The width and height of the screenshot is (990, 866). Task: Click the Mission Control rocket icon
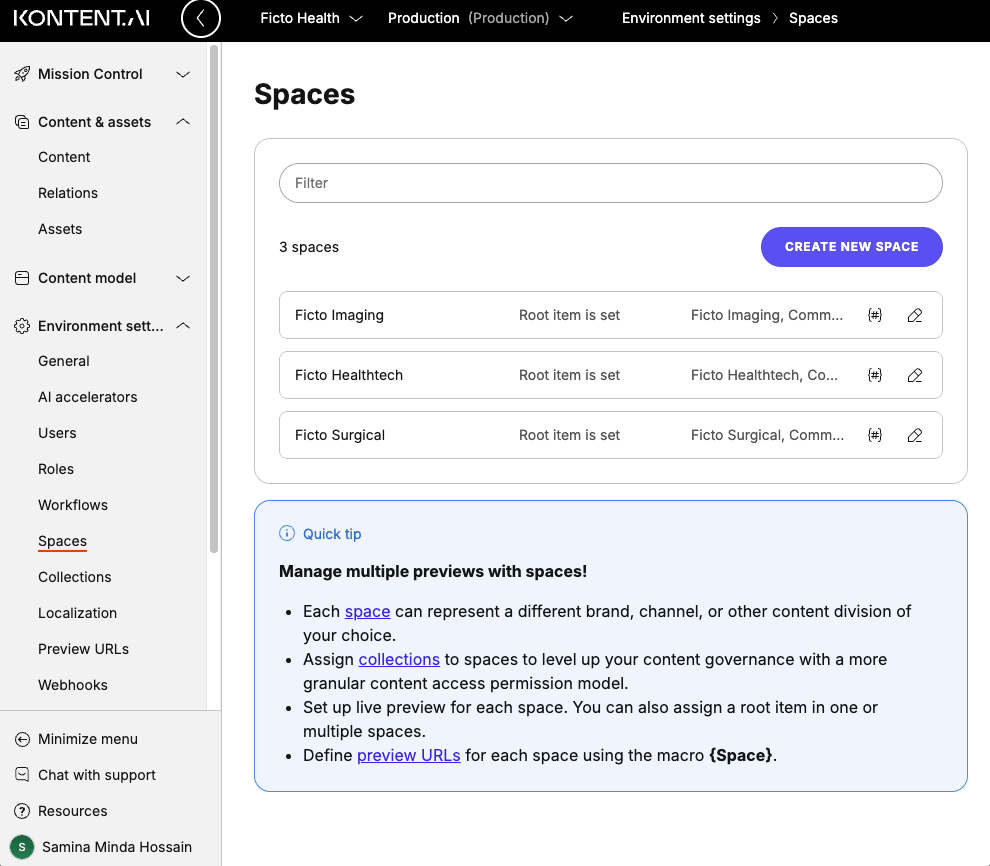click(20, 74)
